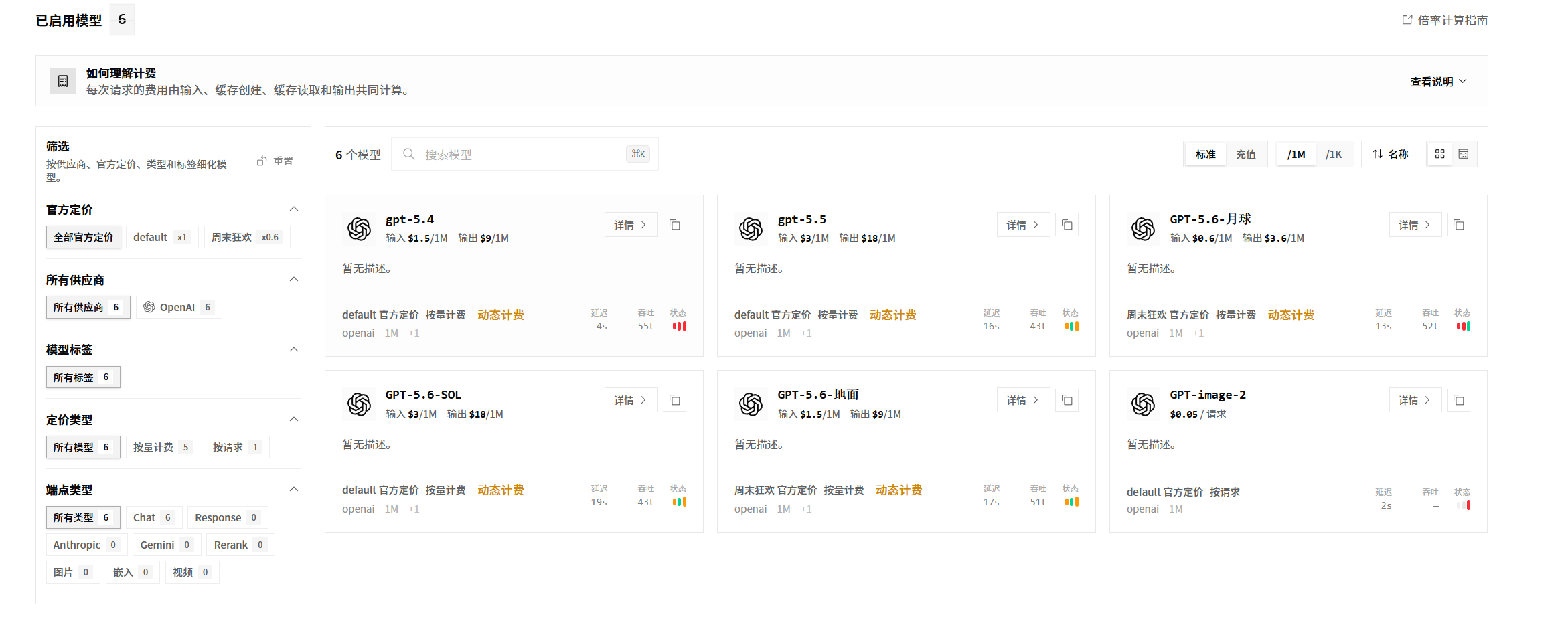Viewport: 1568px width, 627px height.
Task: Click the OpenAI logo on GPT-5.6-月球 card
Action: [x=1144, y=229]
